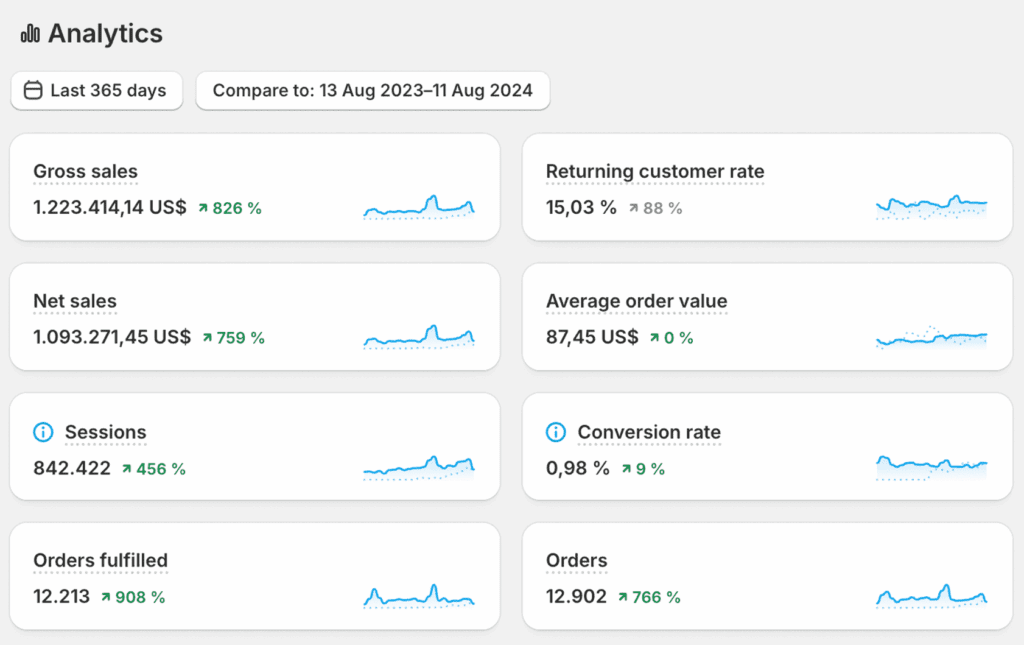Image resolution: width=1024 pixels, height=645 pixels.
Task: Click the green arrow beside 908 %
Action: click(106, 597)
